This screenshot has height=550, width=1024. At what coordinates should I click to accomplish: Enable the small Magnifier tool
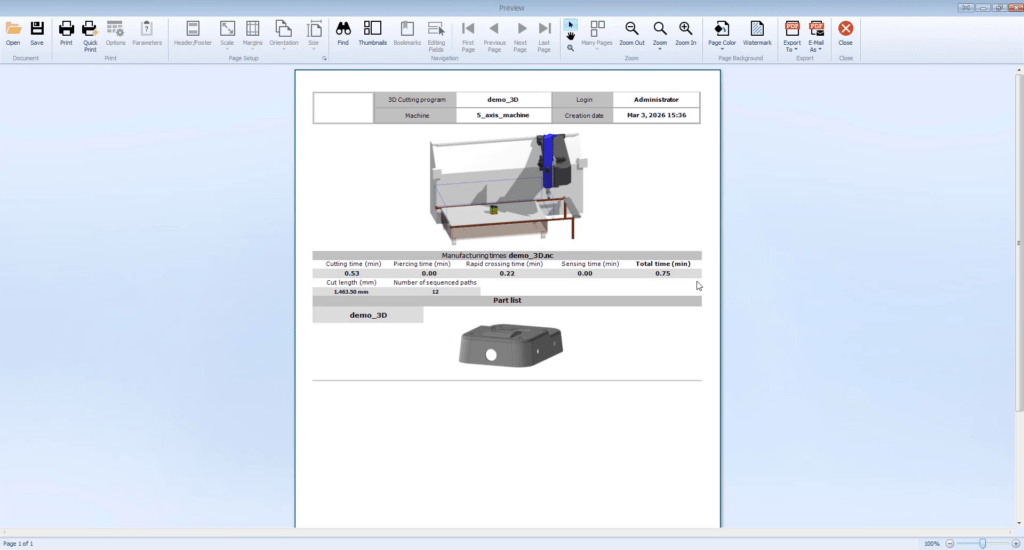tap(571, 47)
